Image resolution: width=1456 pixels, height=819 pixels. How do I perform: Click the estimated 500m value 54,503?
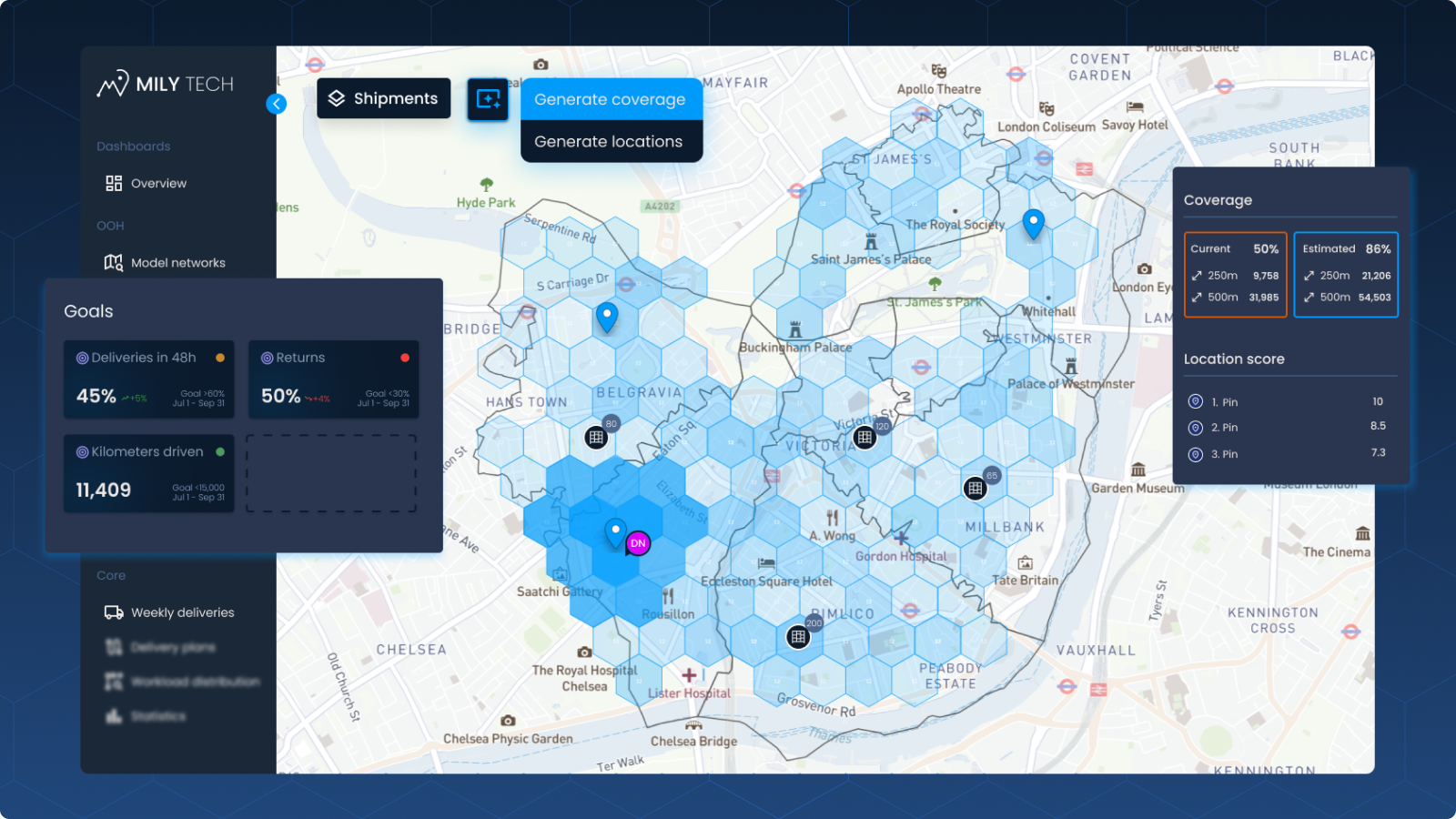point(1374,298)
